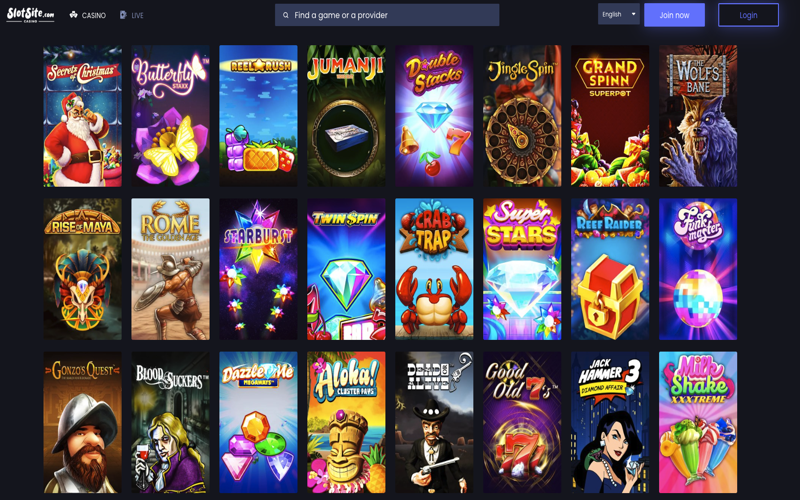Image resolution: width=800 pixels, height=500 pixels.
Task: Click the search magnifier icon
Action: 286,15
